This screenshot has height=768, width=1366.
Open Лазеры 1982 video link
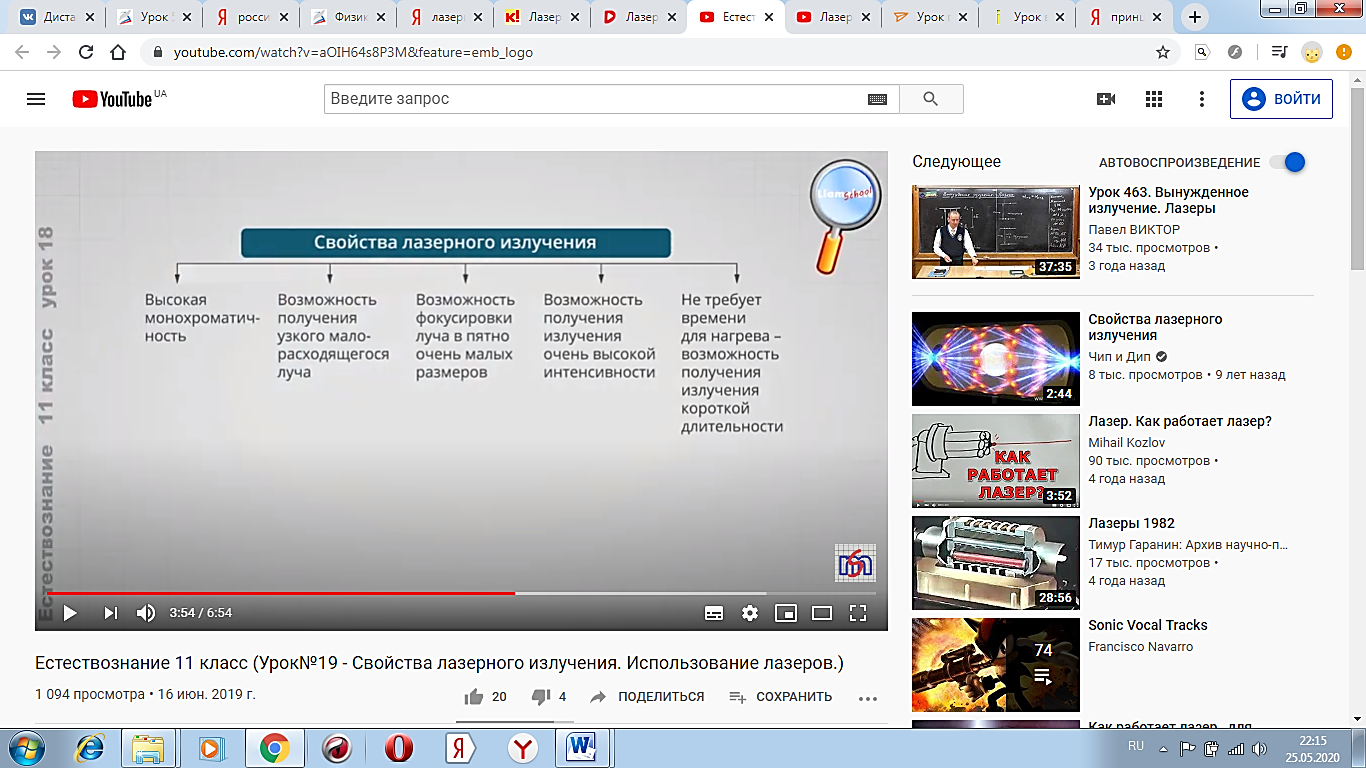click(x=1131, y=523)
